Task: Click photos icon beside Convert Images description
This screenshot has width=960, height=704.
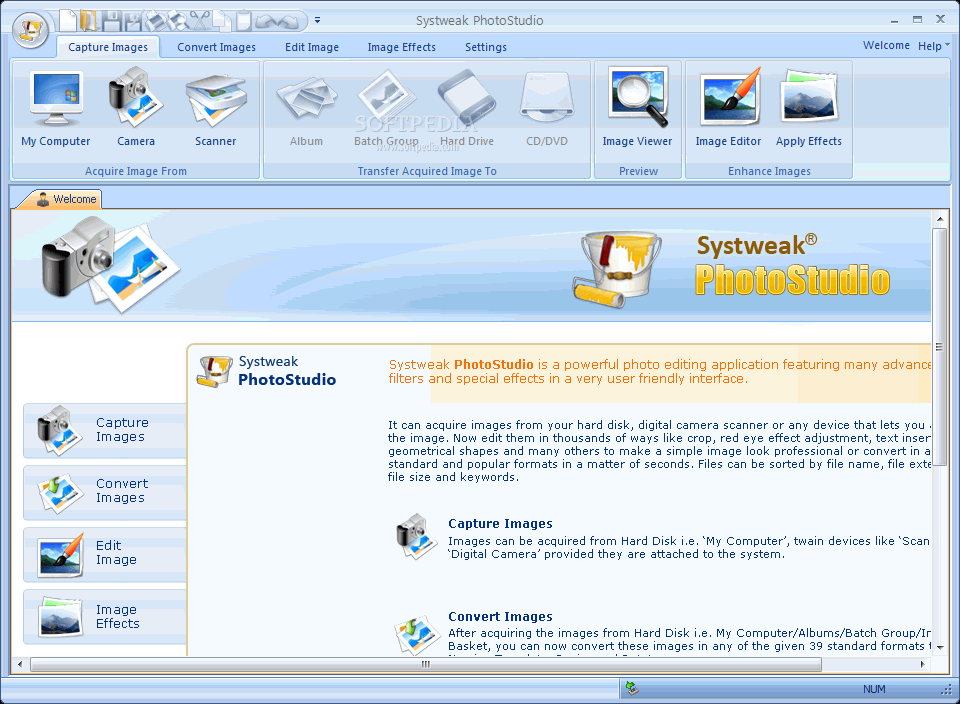Action: [417, 634]
